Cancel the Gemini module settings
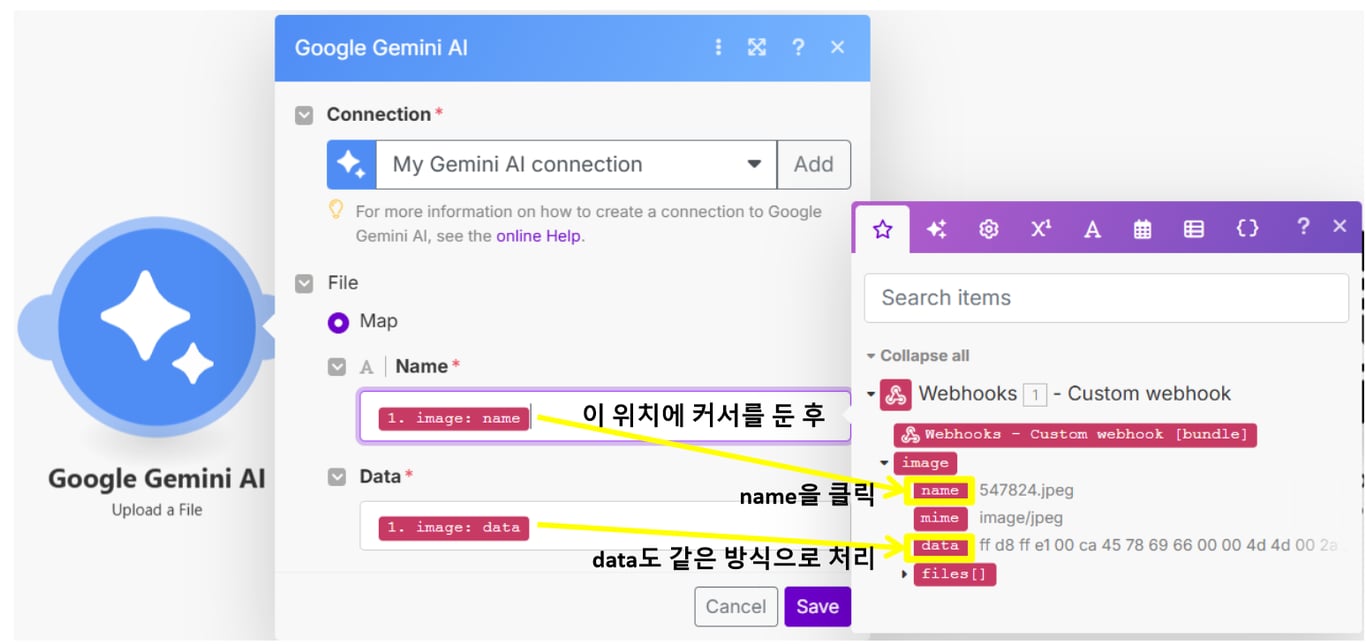This screenshot has height=644, width=1366. click(736, 607)
